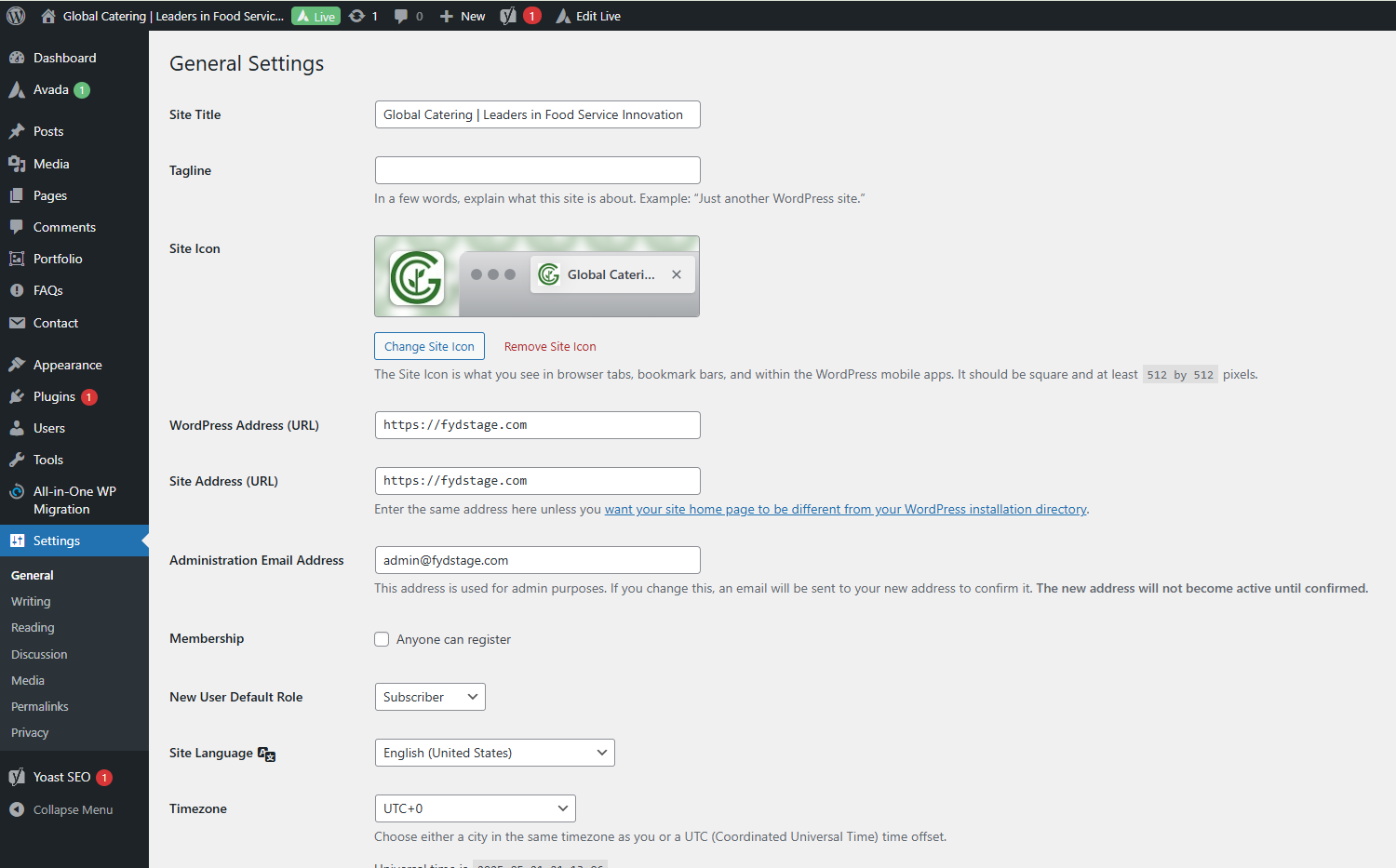The height and width of the screenshot is (868, 1396).
Task: Click the WordPress logo in admin bar
Action: tap(16, 16)
